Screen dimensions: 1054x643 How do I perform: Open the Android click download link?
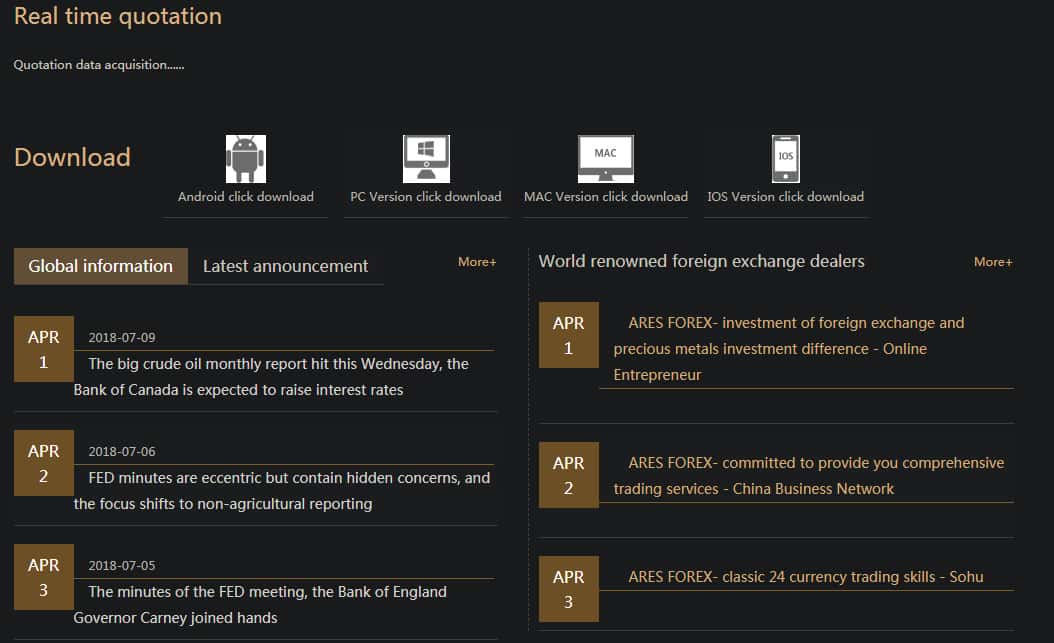tap(246, 197)
